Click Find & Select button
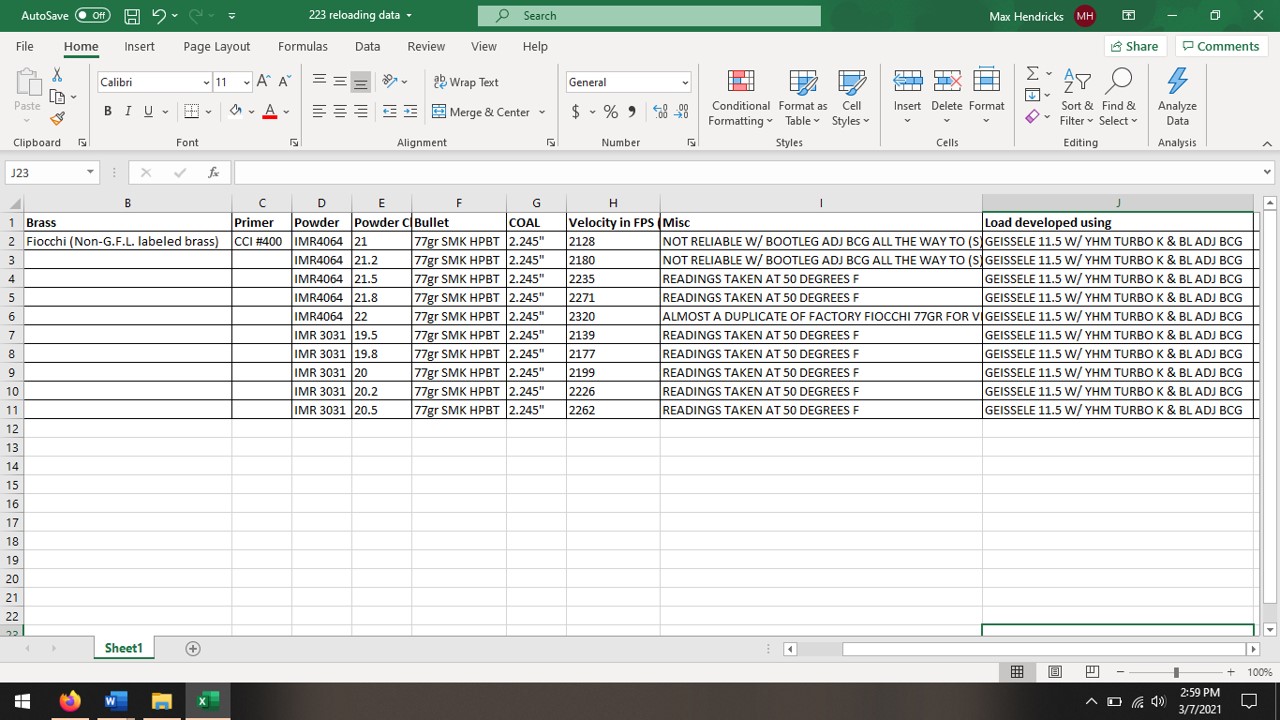 pos(1118,97)
